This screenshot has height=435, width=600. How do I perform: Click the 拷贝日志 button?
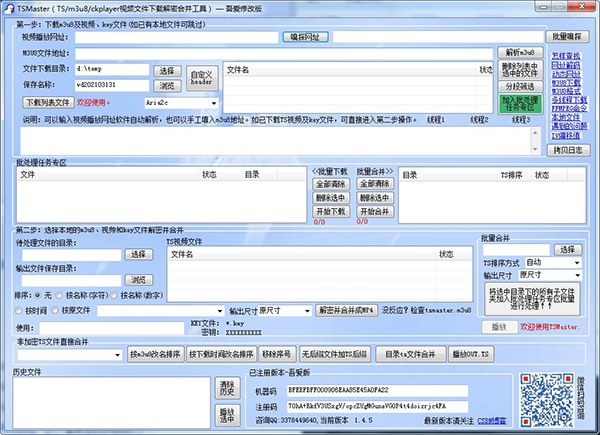(567, 149)
